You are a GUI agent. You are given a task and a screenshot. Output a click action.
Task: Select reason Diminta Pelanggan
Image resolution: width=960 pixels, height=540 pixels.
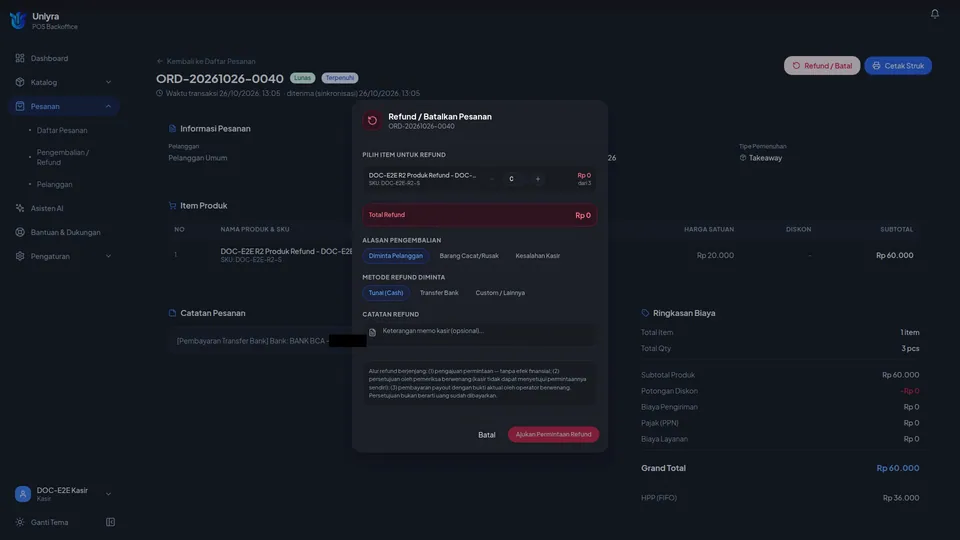[396, 256]
